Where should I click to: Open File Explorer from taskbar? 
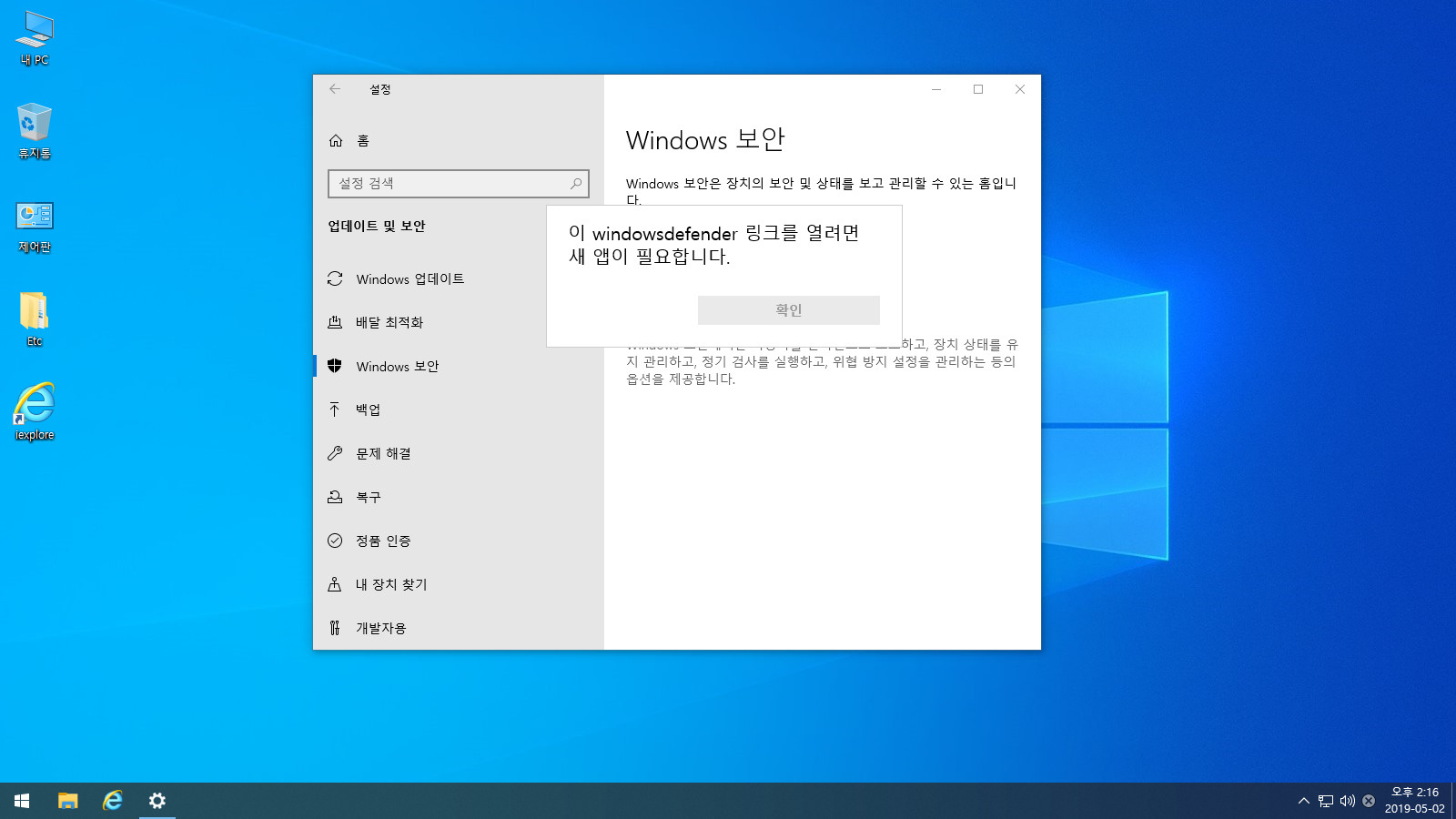[x=67, y=801]
